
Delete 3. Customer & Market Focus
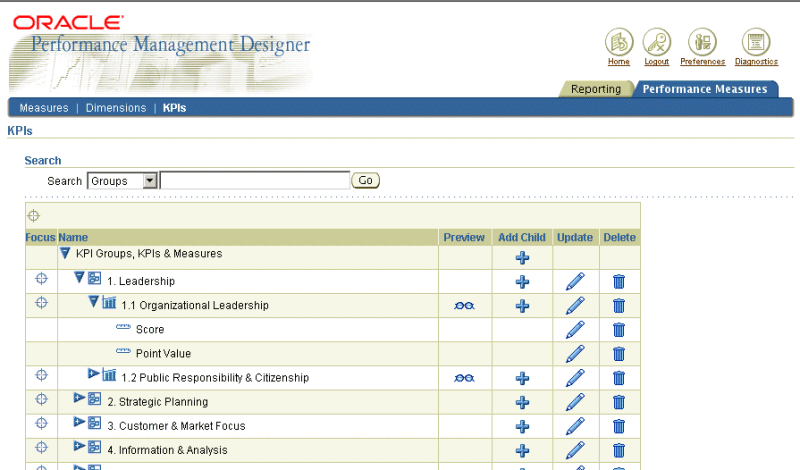pyautogui.click(x=619, y=426)
